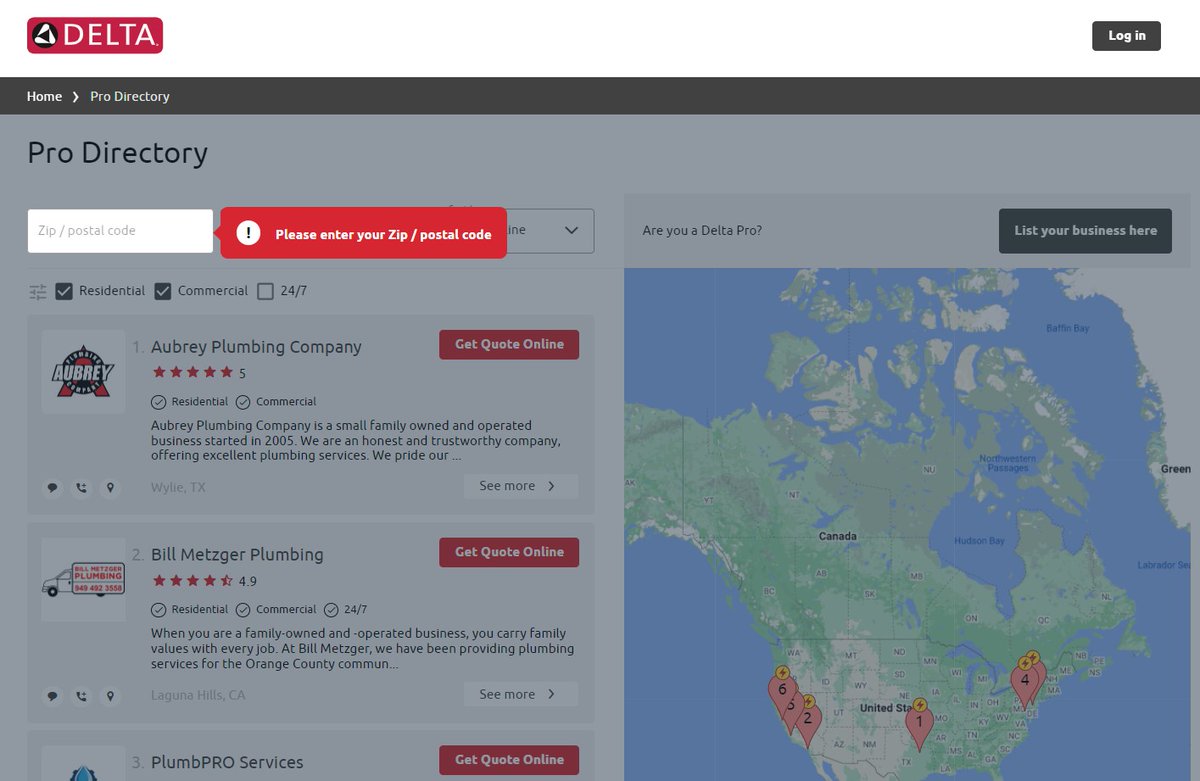Select map pin number 4
This screenshot has height=781, width=1200.
(1024, 682)
